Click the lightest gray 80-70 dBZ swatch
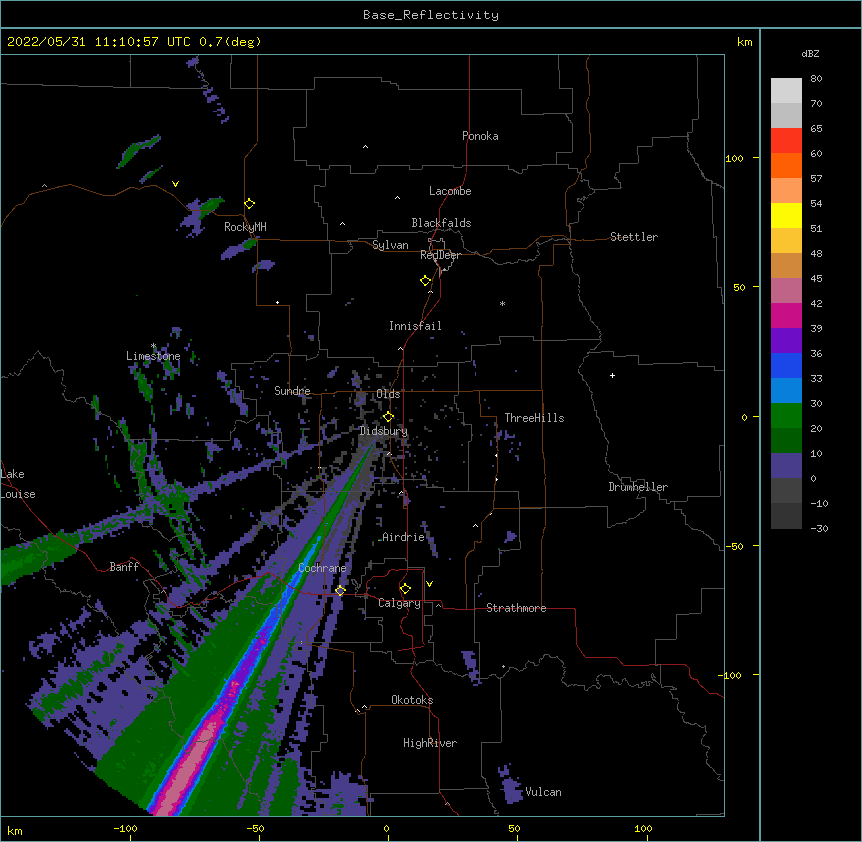Image resolution: width=862 pixels, height=842 pixels. click(x=786, y=91)
